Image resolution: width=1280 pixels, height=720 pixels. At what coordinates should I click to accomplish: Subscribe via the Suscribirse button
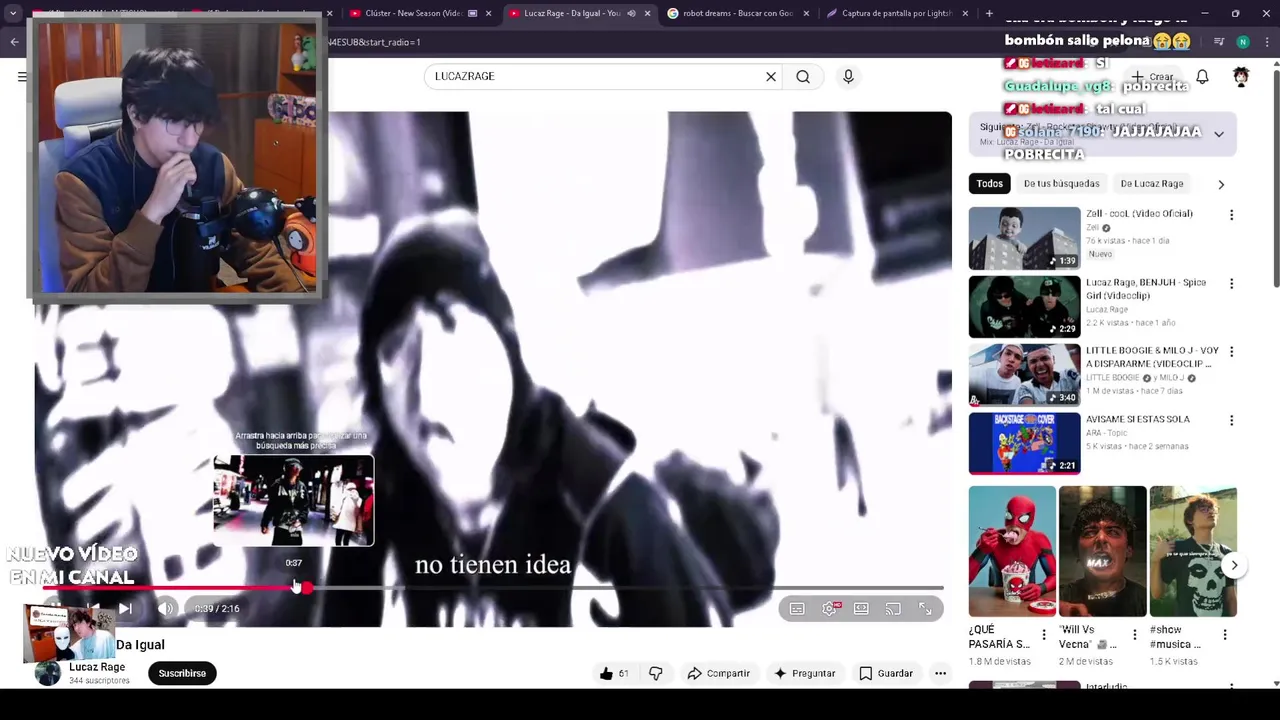[x=182, y=673]
